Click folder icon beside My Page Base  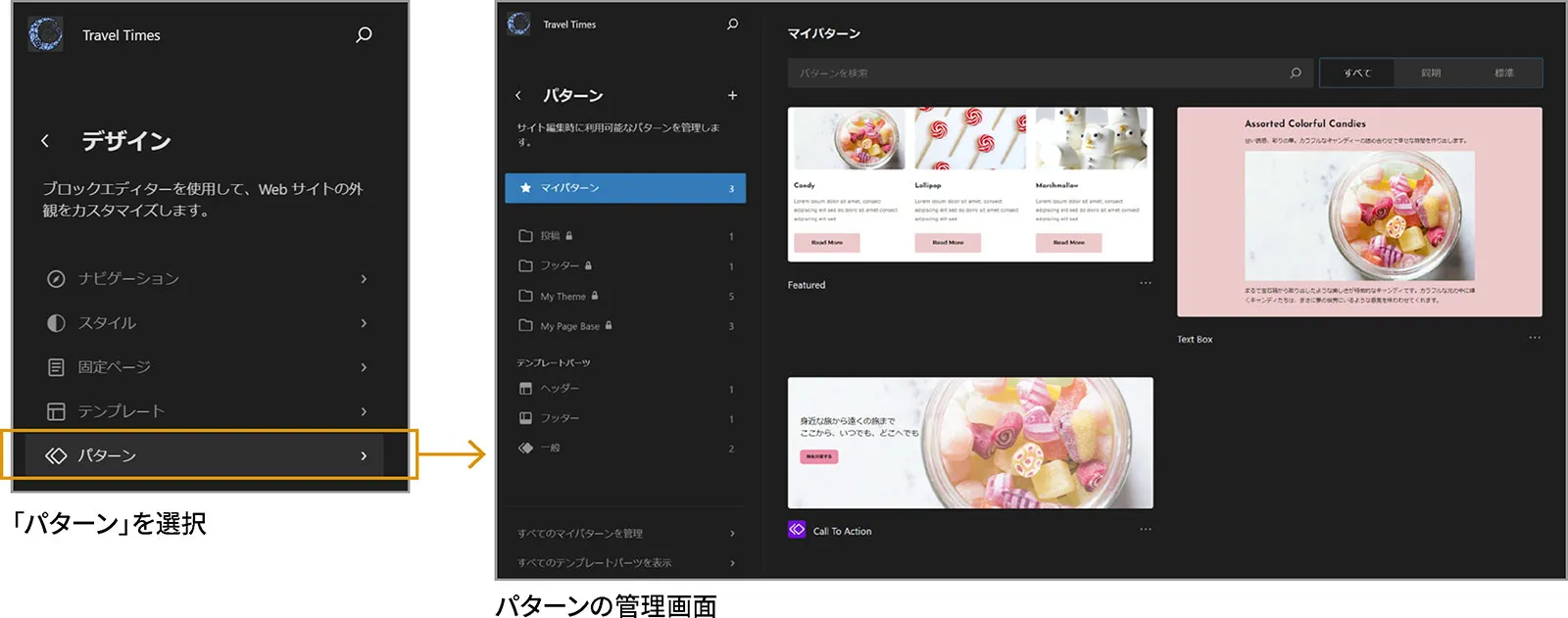click(525, 326)
